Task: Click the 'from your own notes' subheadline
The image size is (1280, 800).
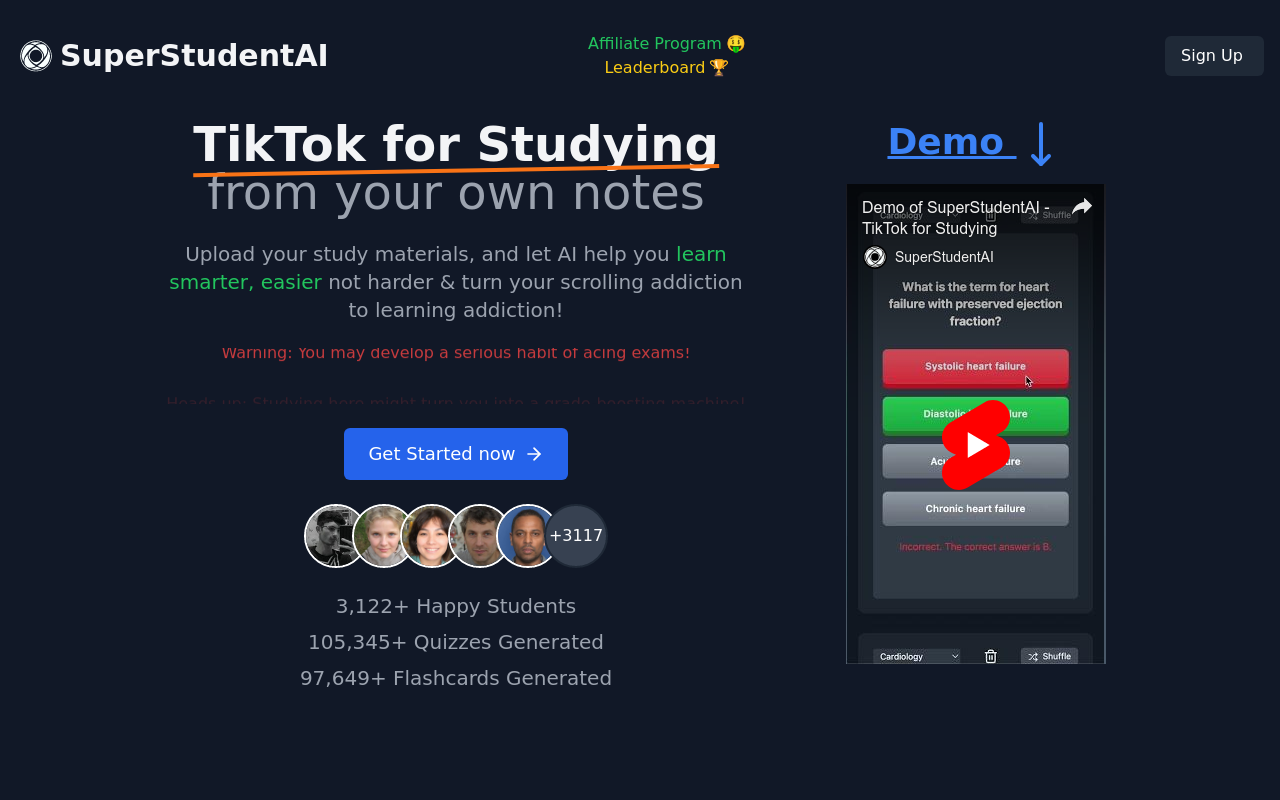Action: 456,193
